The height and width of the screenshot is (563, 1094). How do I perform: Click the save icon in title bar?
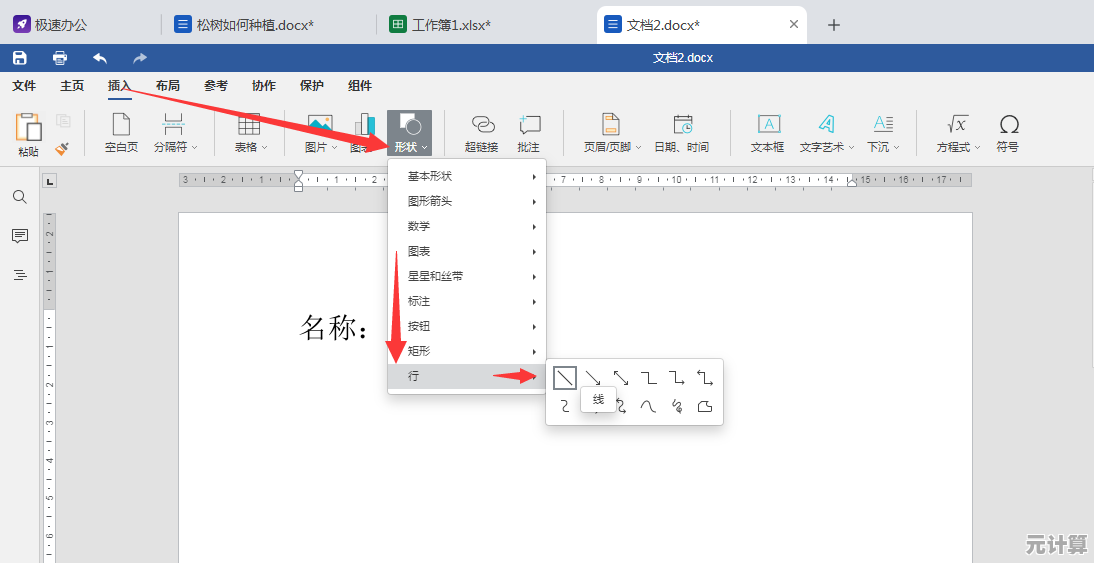19,58
